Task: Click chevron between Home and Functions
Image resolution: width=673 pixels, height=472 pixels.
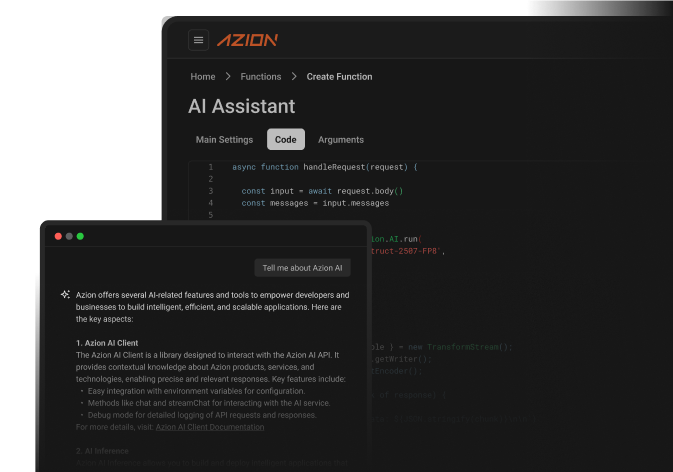Action: pos(228,76)
